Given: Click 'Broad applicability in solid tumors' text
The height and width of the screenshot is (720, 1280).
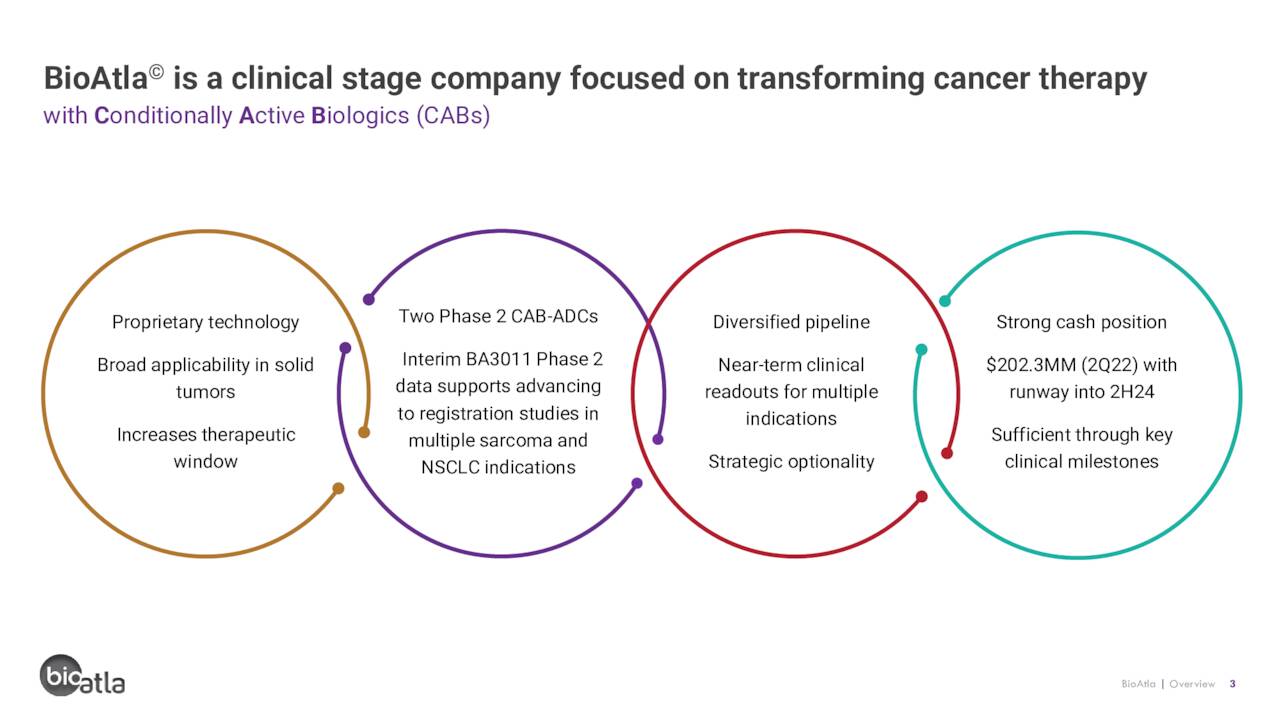Looking at the screenshot, I should 205,378.
